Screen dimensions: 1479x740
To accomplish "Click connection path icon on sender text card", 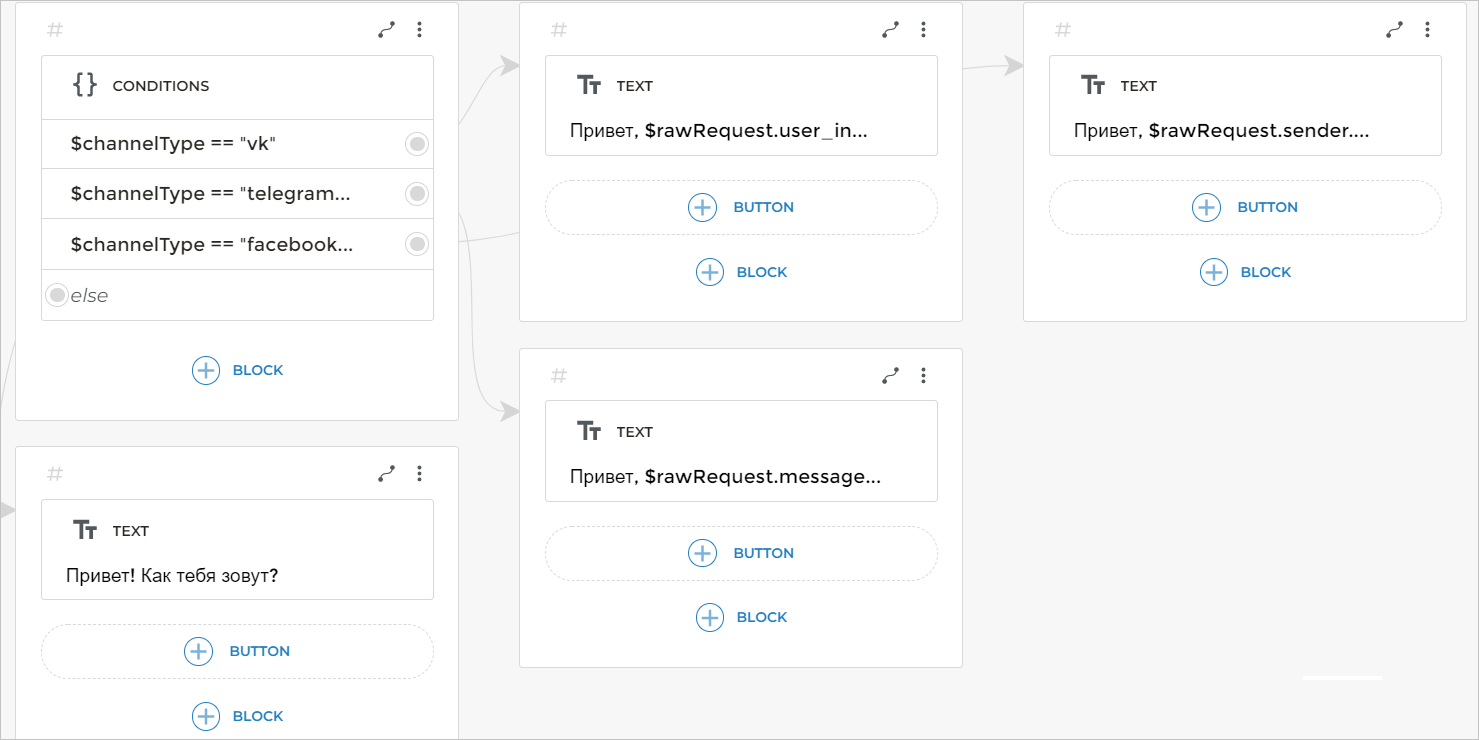I will [1395, 30].
